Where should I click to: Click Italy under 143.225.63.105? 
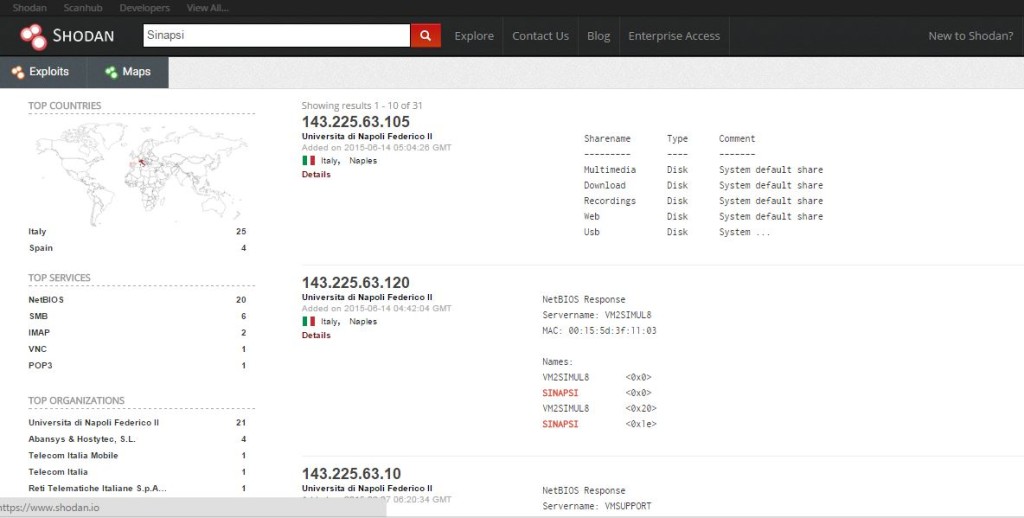coord(330,160)
